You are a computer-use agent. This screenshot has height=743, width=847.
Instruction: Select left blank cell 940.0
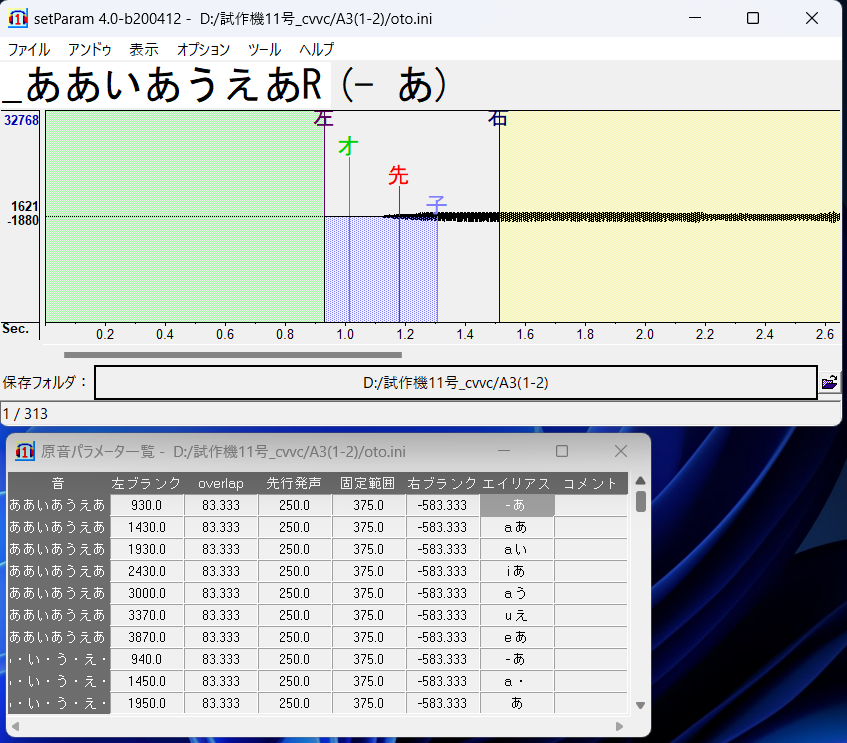146,659
